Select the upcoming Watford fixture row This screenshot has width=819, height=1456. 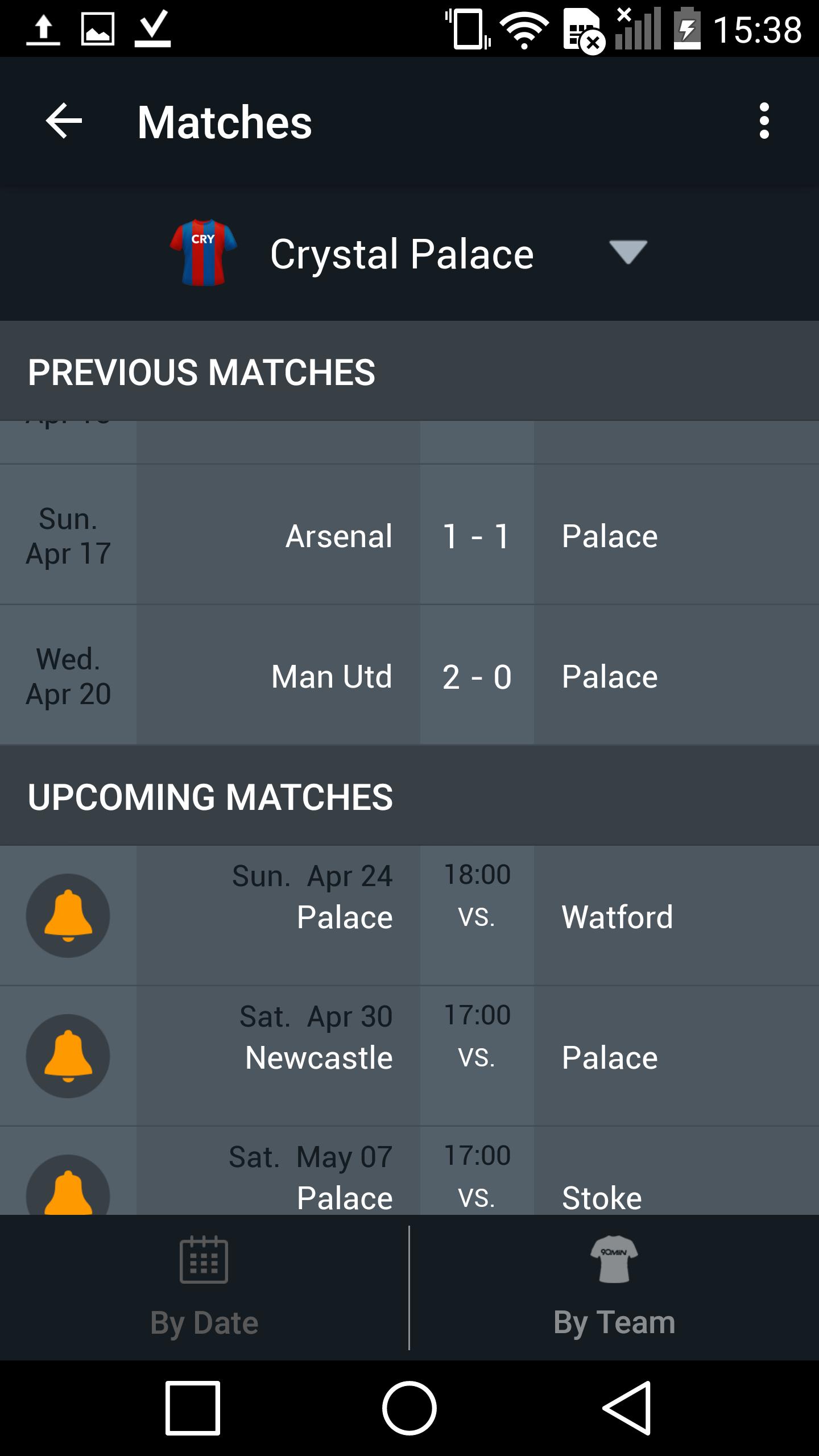click(409, 916)
